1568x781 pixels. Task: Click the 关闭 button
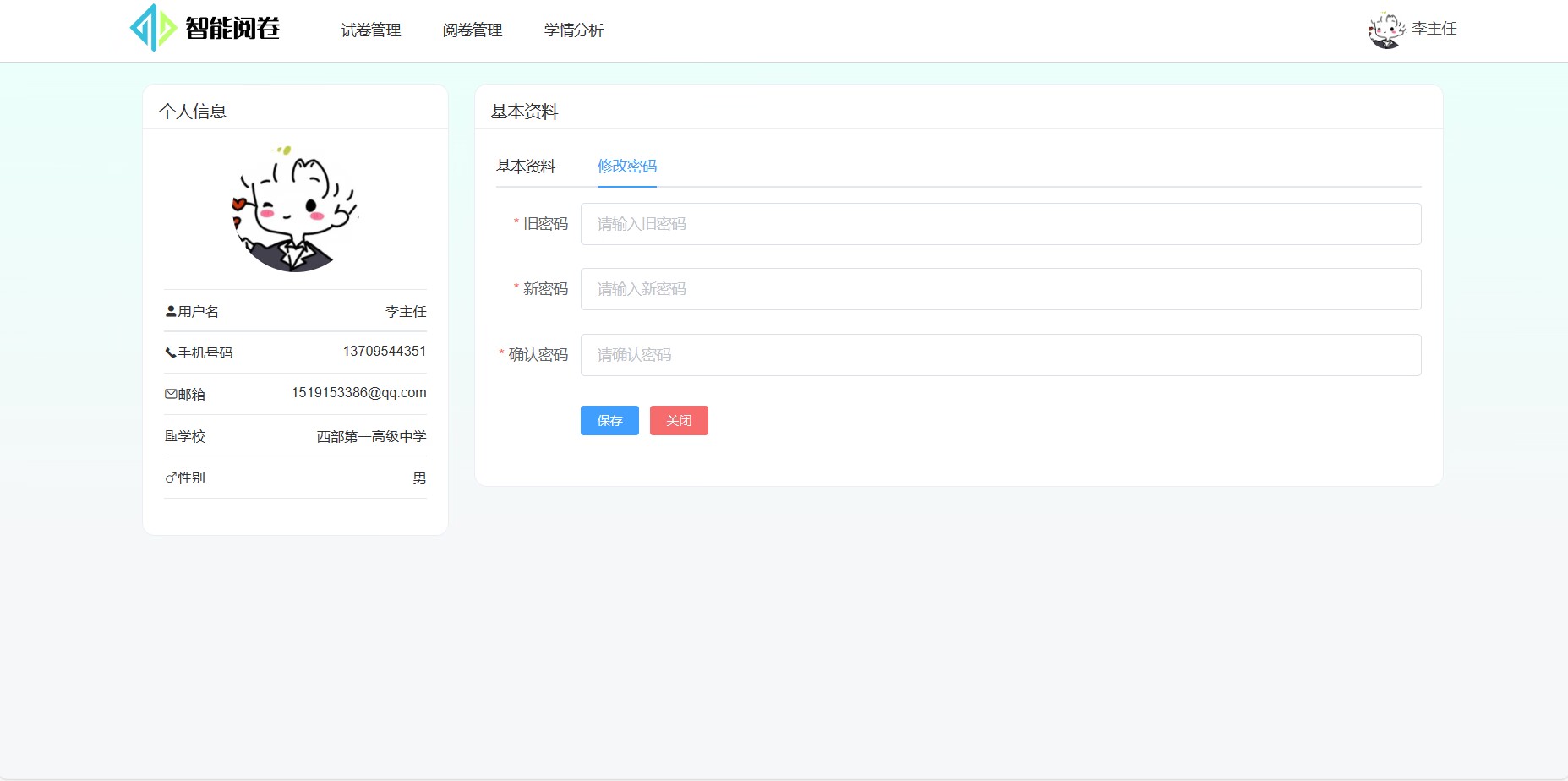tap(678, 420)
